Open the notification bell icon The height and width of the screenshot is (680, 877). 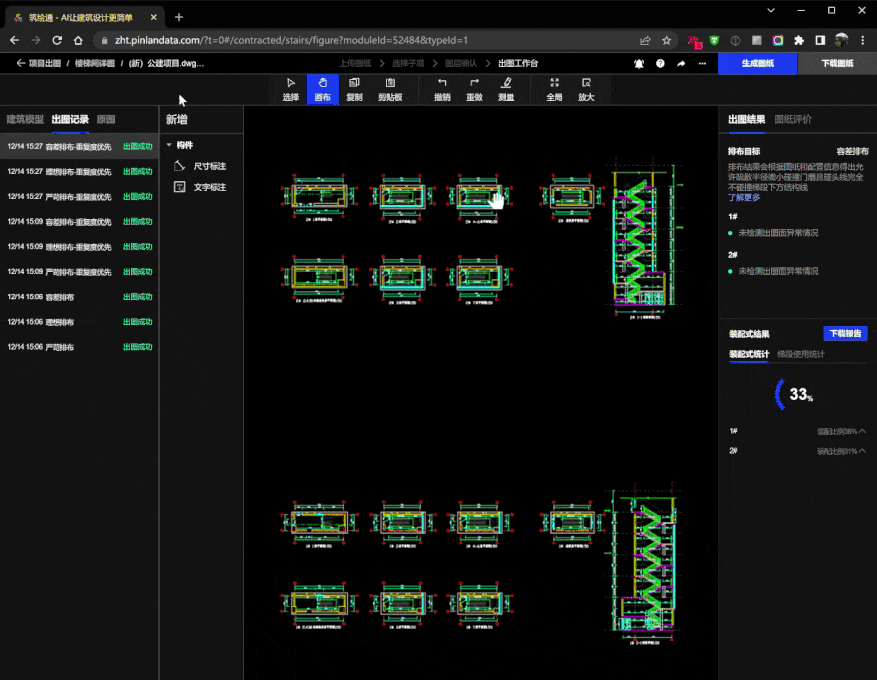pos(639,64)
